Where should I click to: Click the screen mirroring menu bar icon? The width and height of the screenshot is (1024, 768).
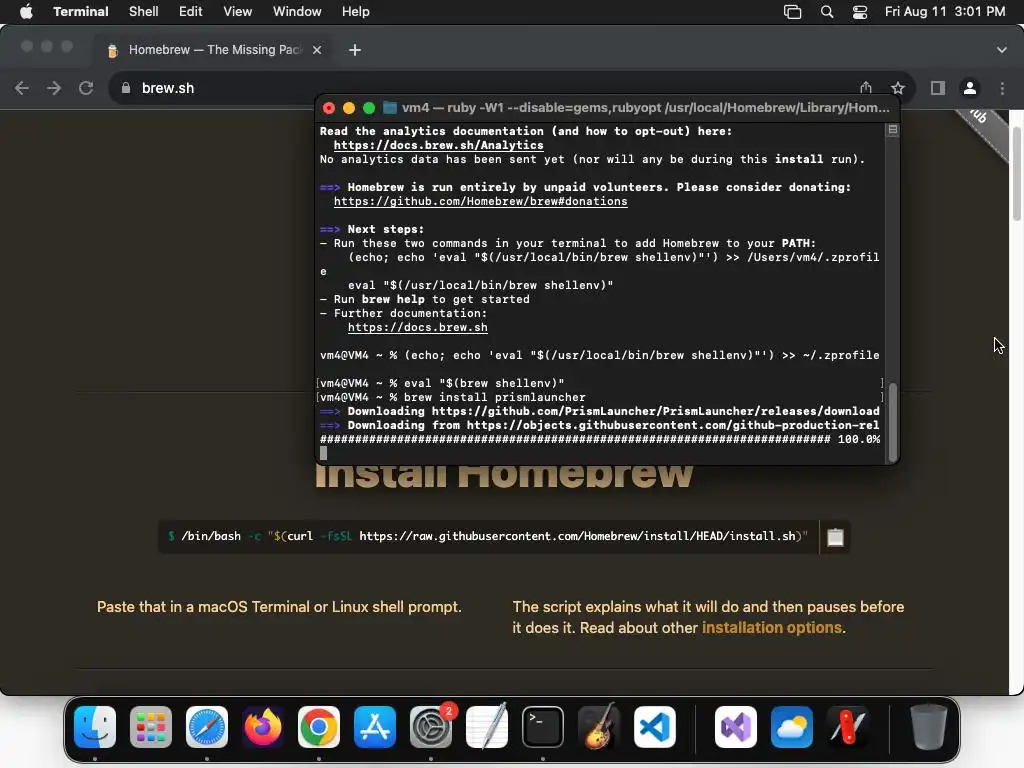pos(792,12)
